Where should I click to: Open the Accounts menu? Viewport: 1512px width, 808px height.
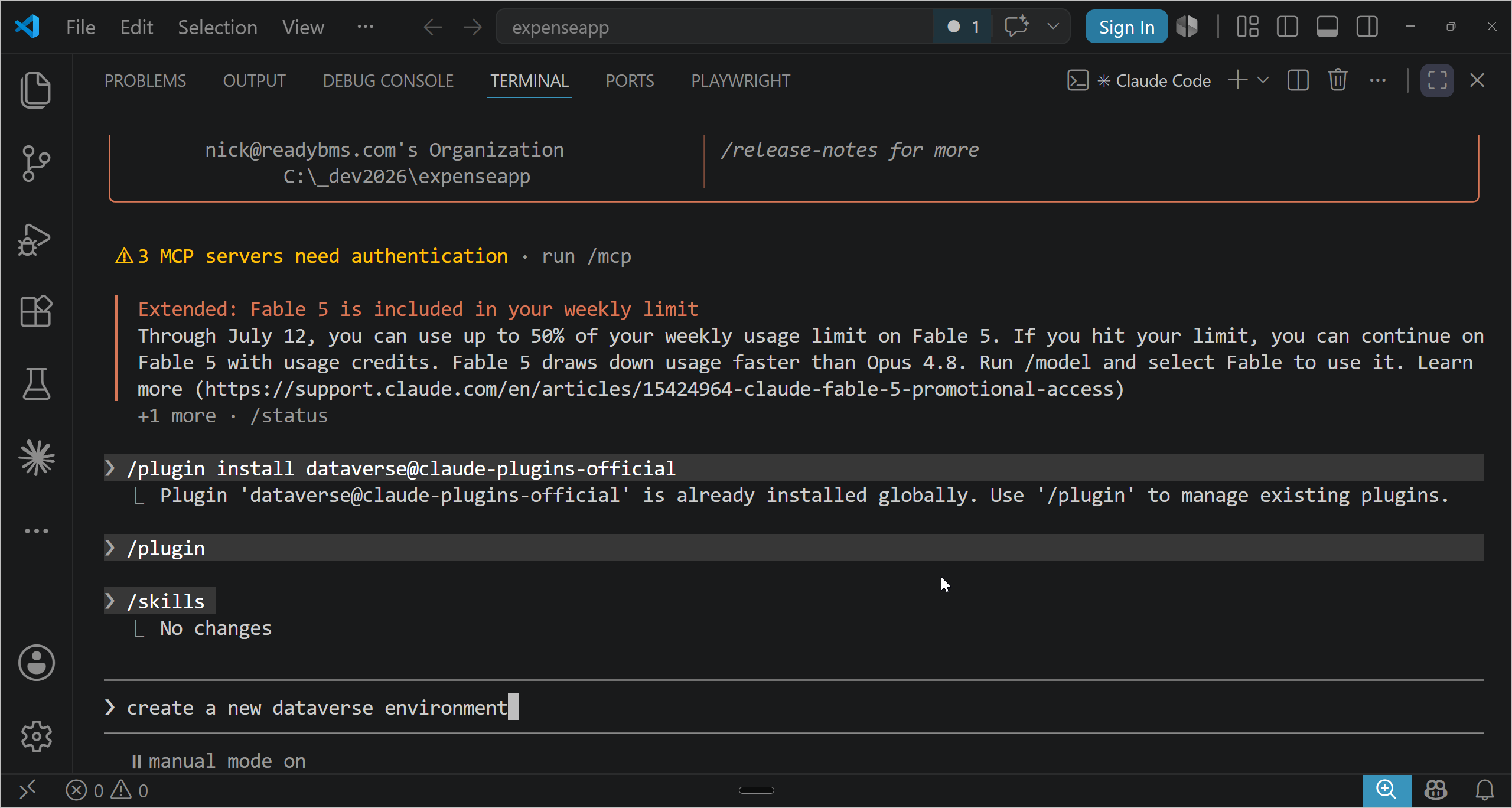pos(37,662)
